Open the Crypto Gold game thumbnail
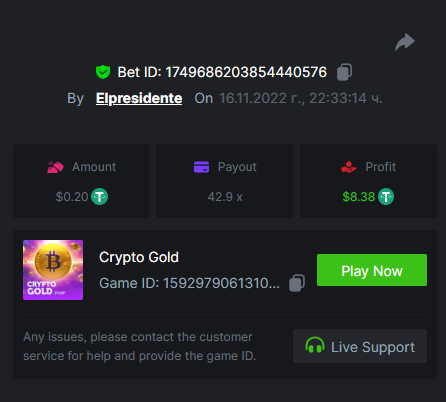This screenshot has height=402, width=446. (x=53, y=270)
